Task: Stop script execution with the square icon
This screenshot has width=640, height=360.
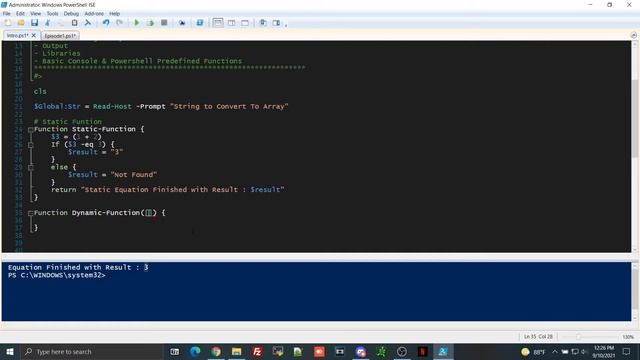Action: pyautogui.click(x=164, y=23)
